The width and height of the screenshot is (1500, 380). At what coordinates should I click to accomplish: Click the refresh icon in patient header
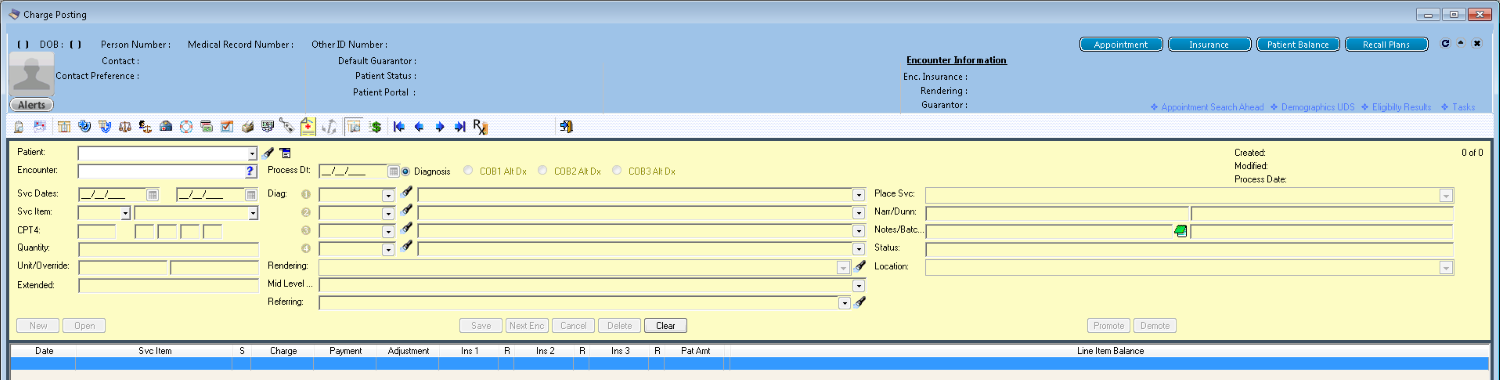(x=1444, y=44)
